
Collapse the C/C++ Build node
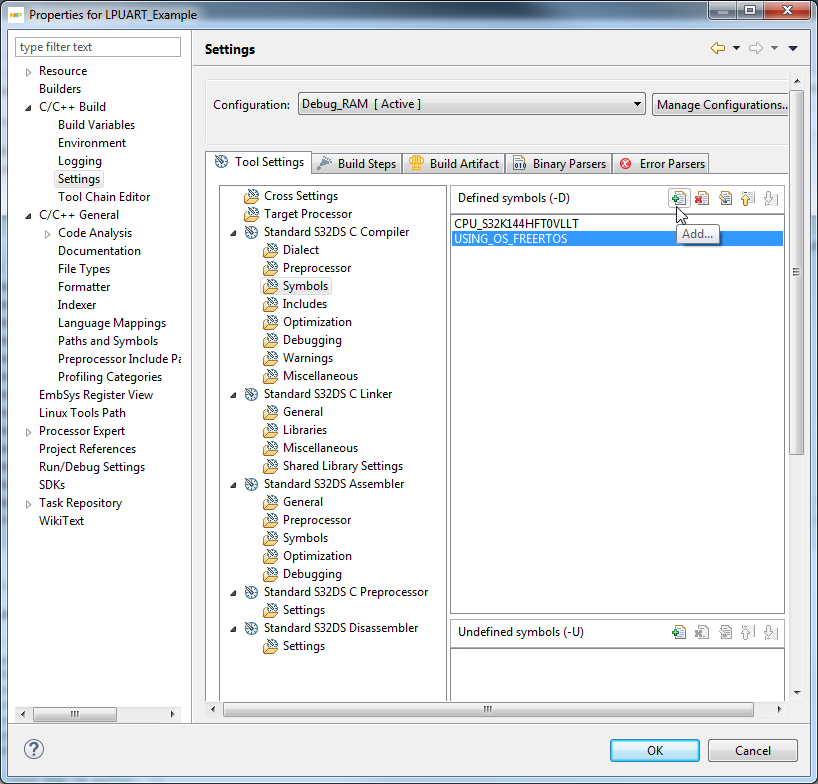(x=28, y=108)
